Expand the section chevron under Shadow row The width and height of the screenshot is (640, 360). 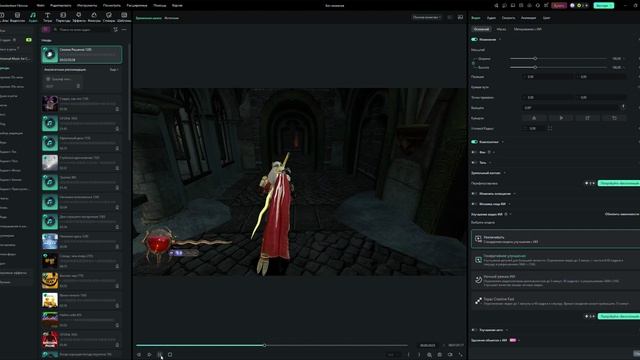click(505, 173)
